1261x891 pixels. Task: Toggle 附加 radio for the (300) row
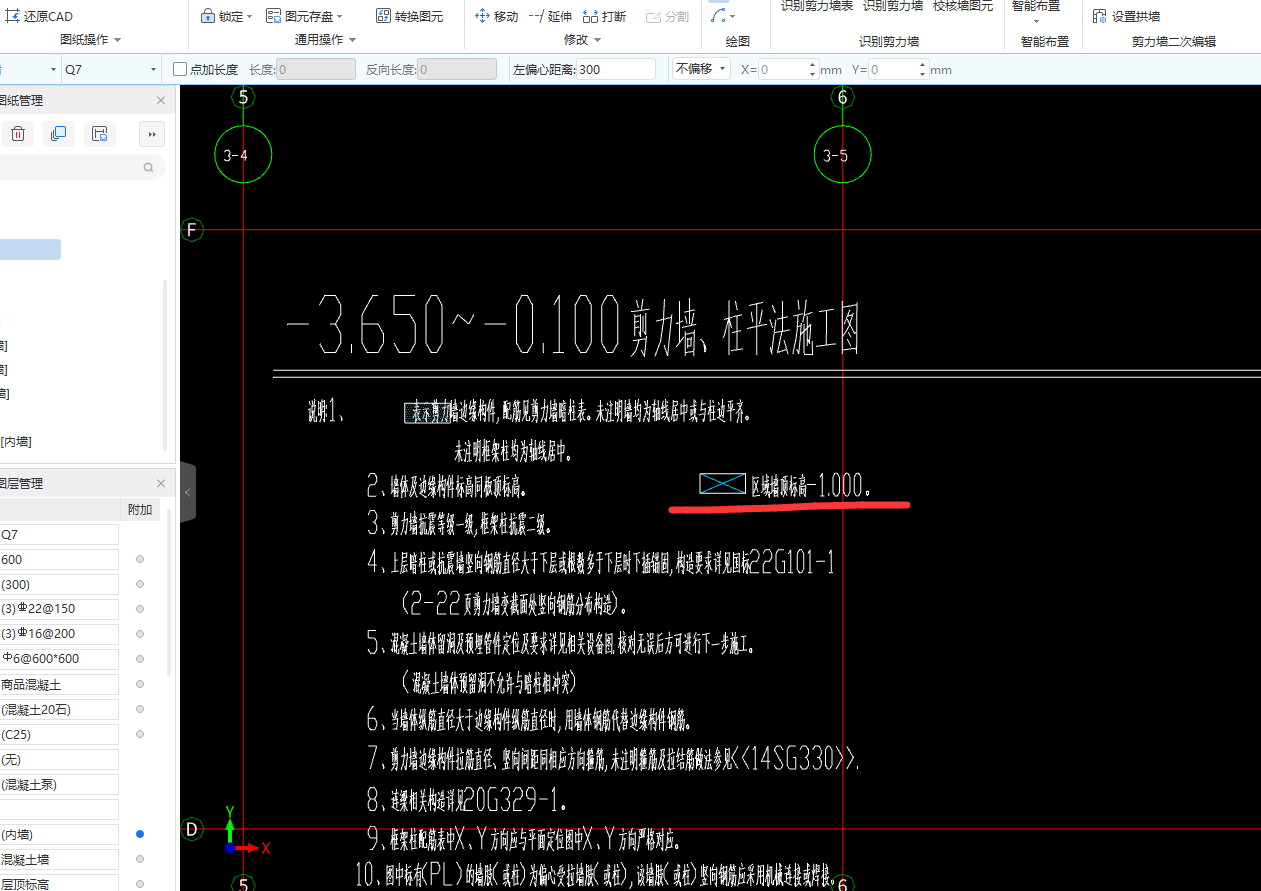coord(140,584)
